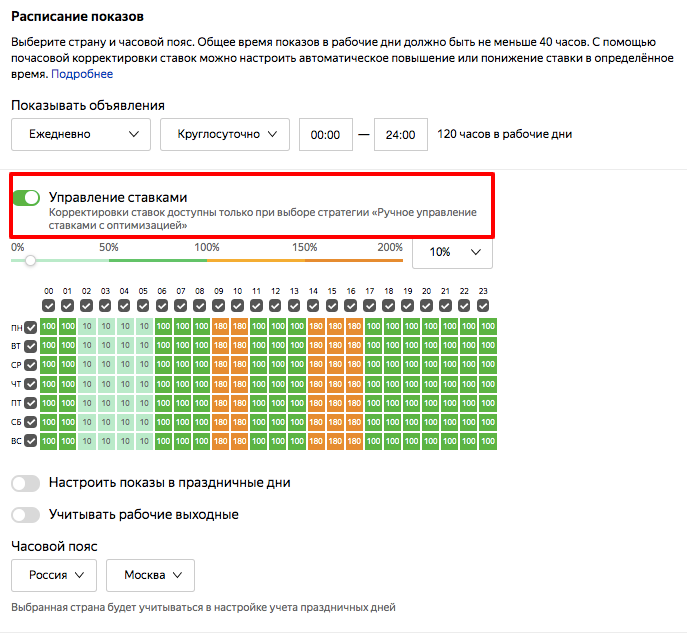Click the bid adjustment slider handle

[31, 260]
